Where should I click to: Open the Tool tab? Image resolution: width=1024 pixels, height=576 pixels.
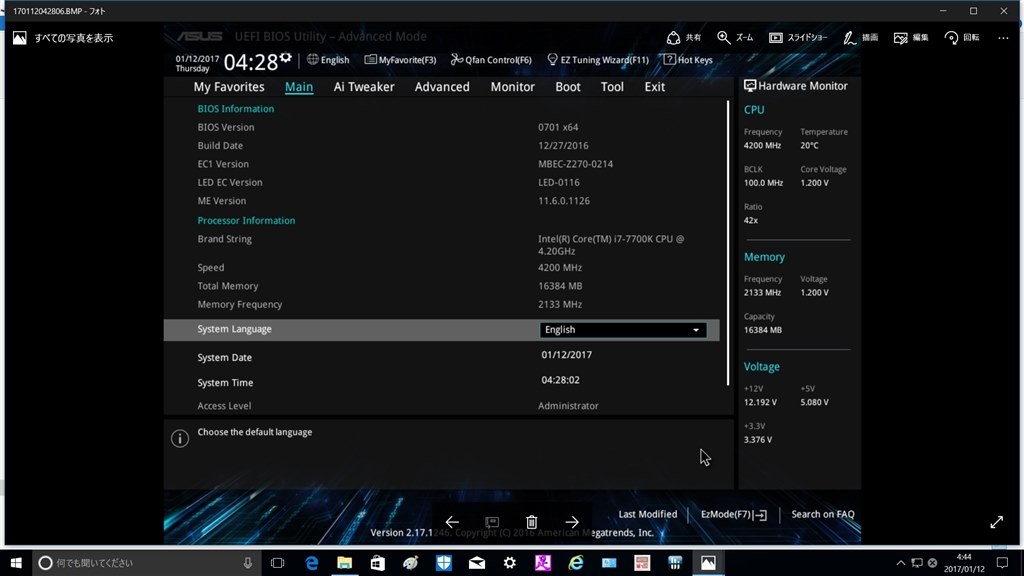[612, 87]
